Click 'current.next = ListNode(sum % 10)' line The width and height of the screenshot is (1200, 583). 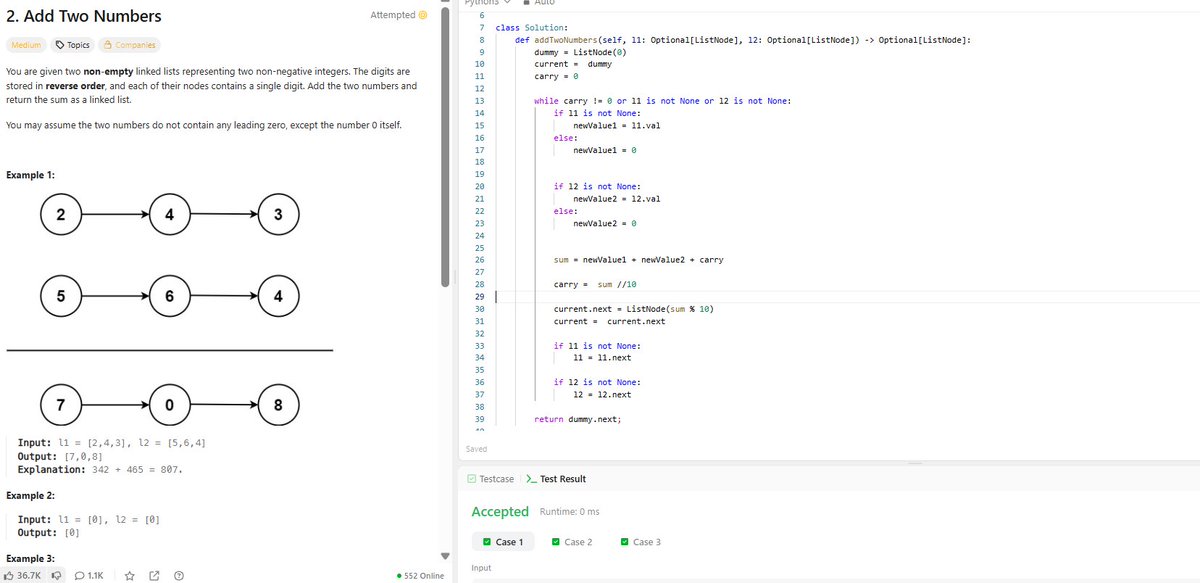(633, 309)
